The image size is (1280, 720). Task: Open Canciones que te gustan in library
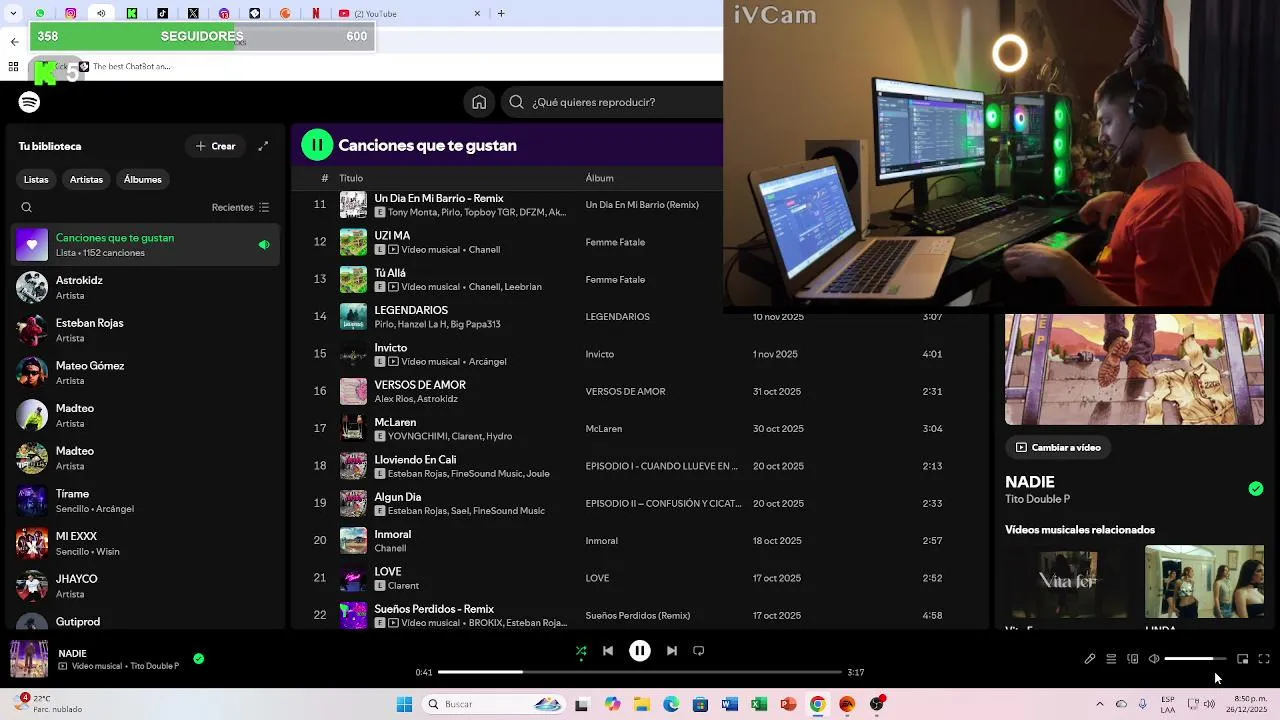(x=145, y=245)
